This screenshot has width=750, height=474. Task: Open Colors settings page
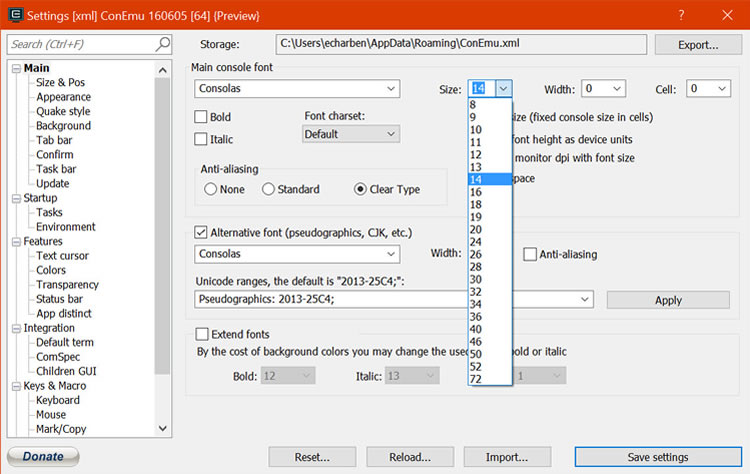(x=51, y=270)
